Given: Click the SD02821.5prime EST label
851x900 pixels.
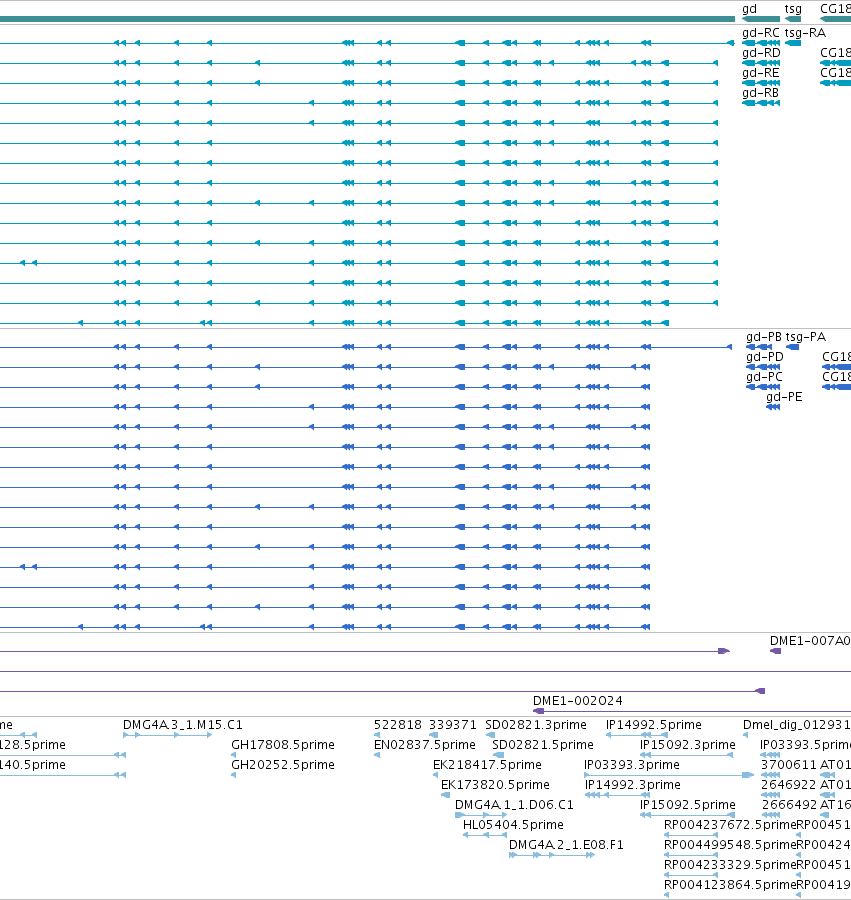Looking at the screenshot, I should coord(543,745).
